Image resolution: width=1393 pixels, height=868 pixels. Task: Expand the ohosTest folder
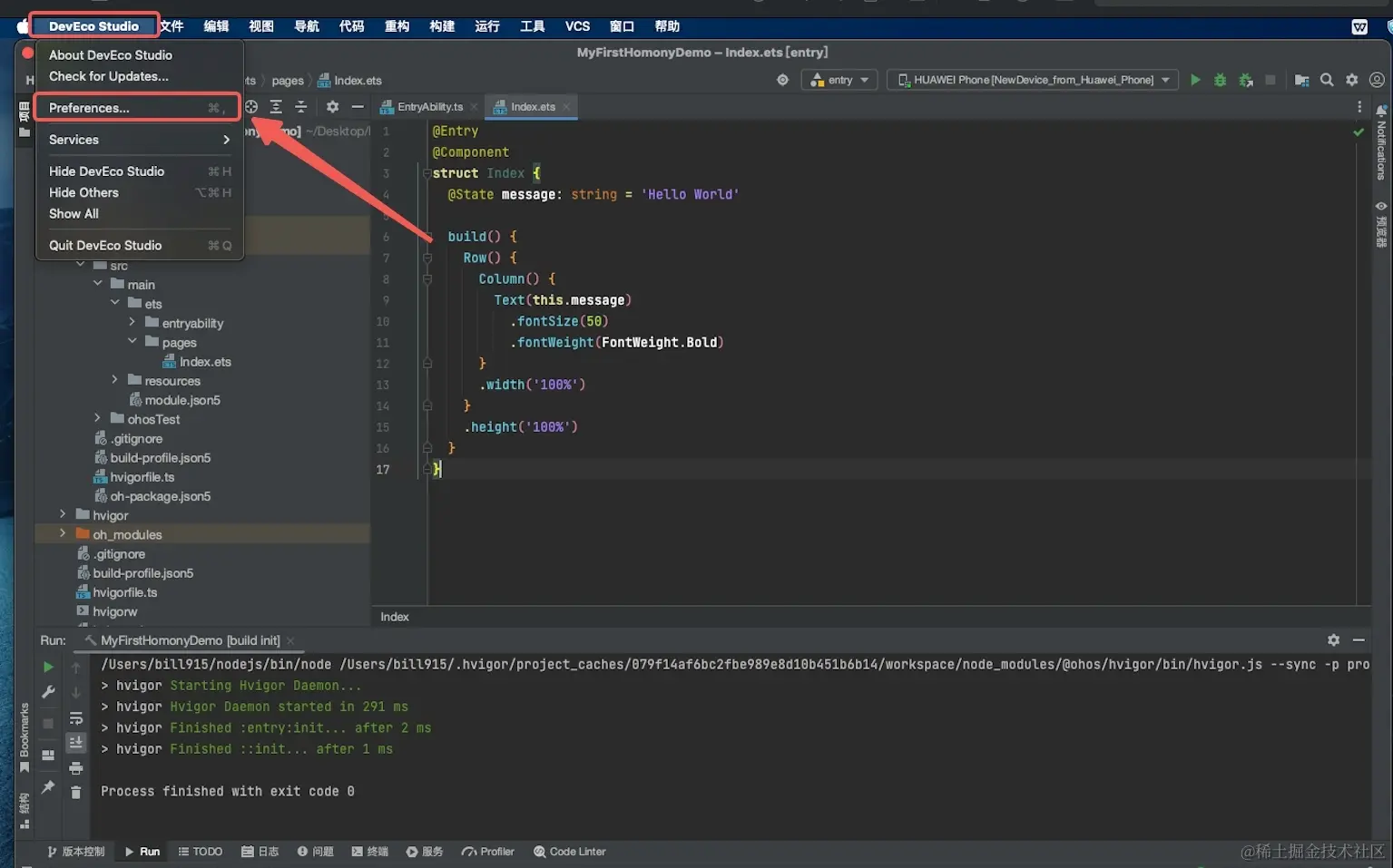pyautogui.click(x=98, y=418)
